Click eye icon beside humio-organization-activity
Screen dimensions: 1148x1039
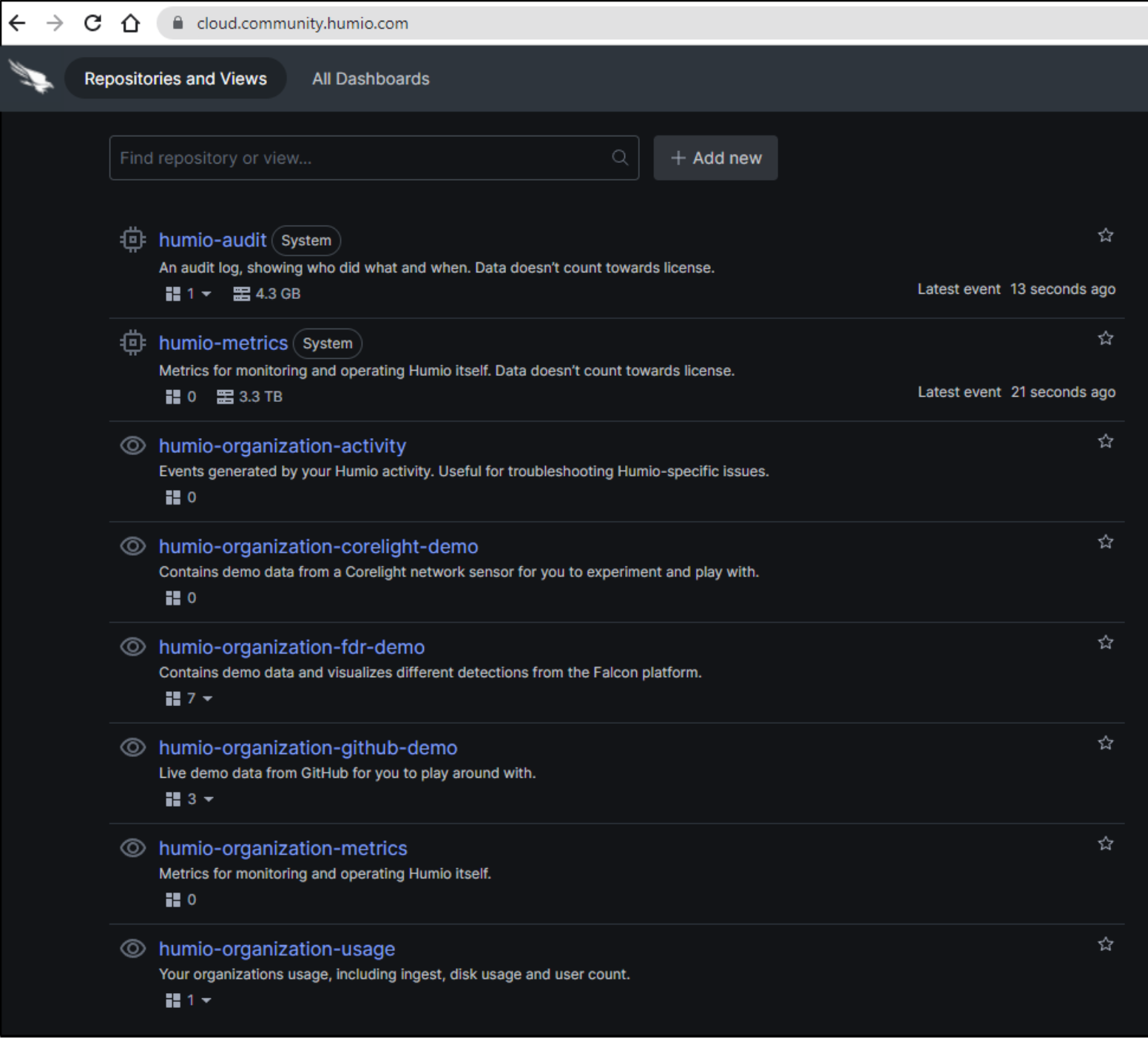point(133,445)
